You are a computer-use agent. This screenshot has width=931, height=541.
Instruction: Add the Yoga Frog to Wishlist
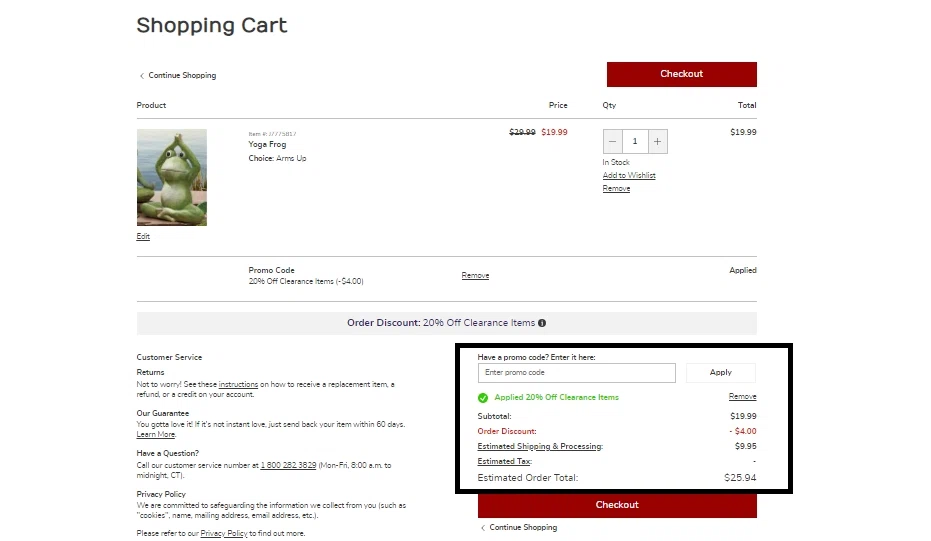tap(629, 176)
